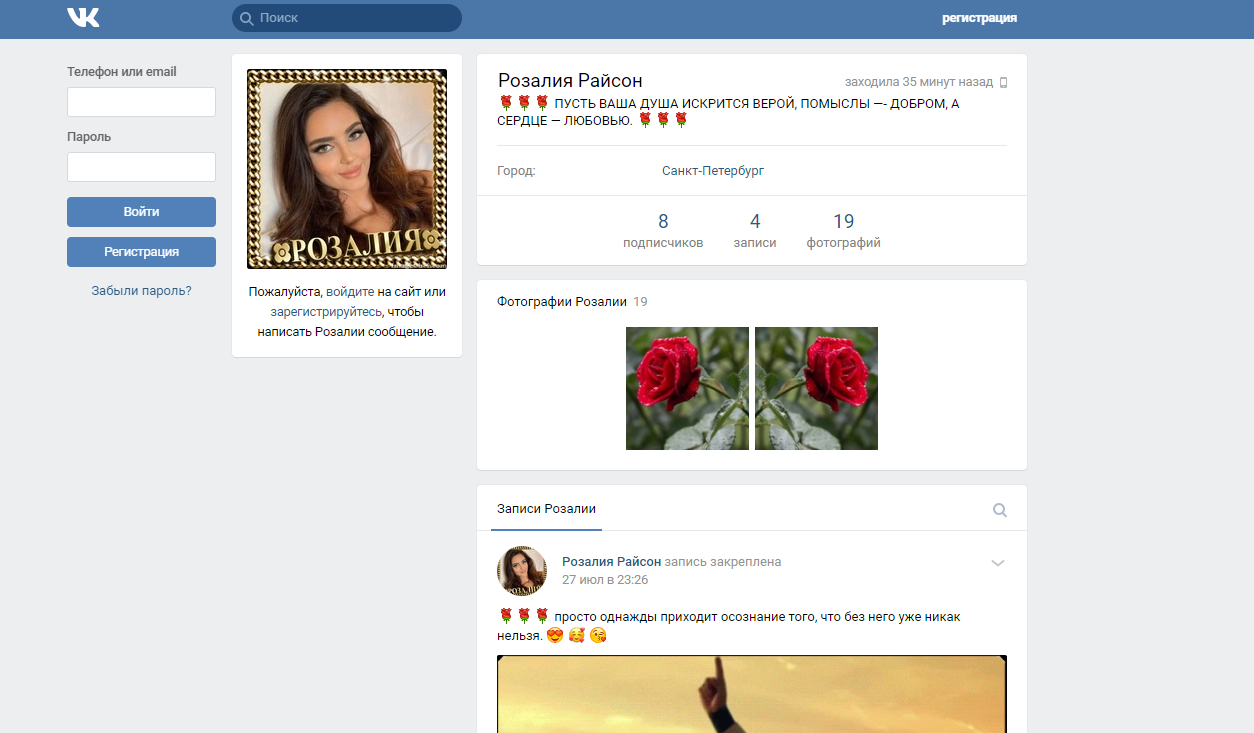
Task: Click the profile name Розалия Райсон heading
Action: [570, 81]
